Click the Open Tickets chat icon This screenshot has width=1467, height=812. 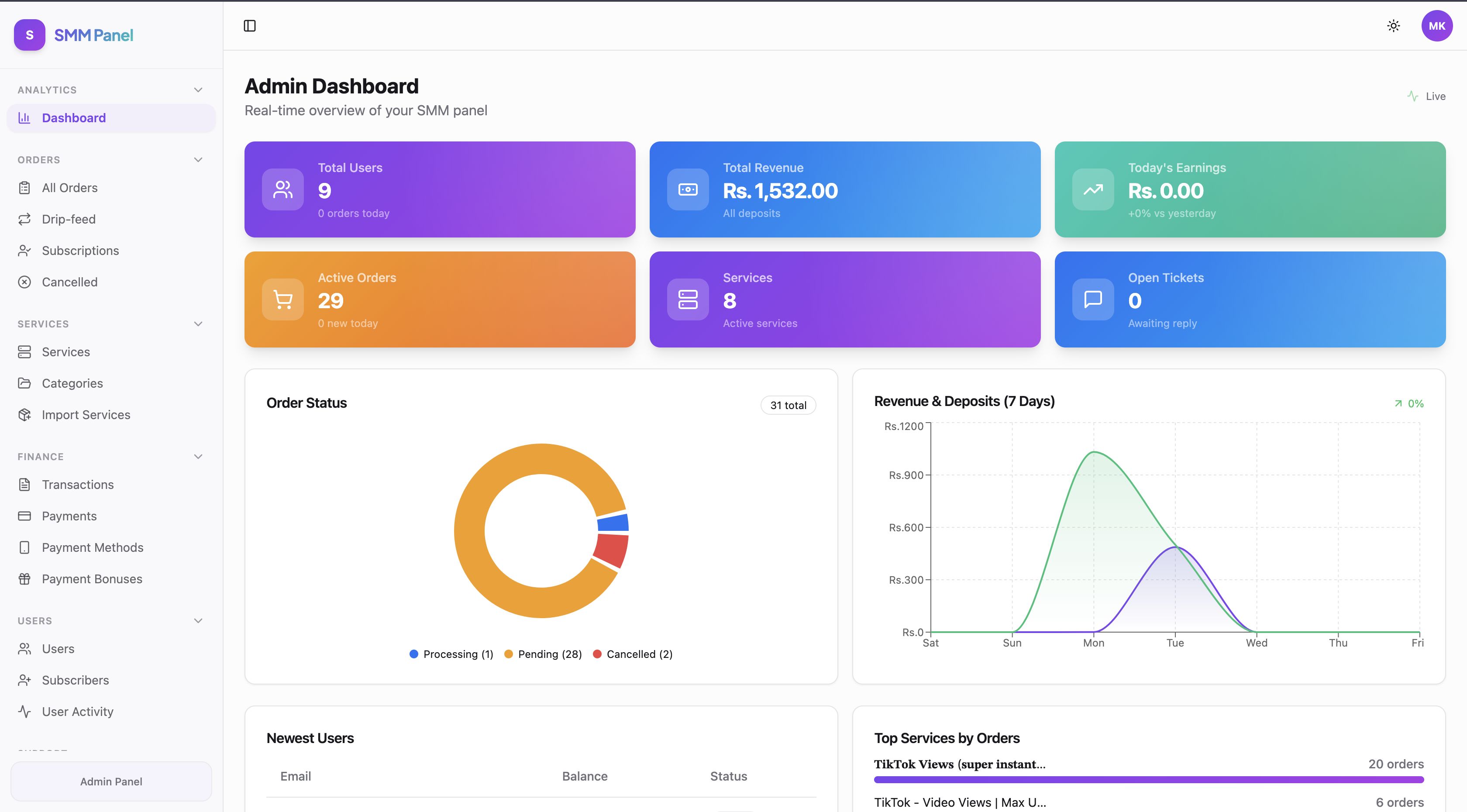[x=1093, y=299]
